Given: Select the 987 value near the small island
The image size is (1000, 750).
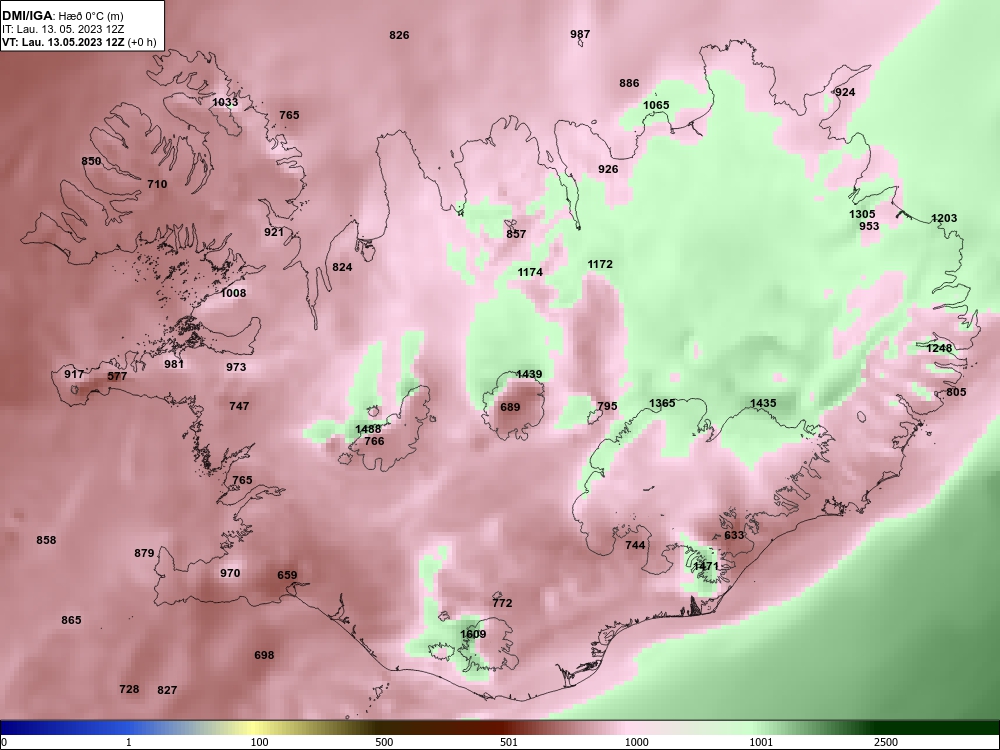Looking at the screenshot, I should [x=580, y=34].
